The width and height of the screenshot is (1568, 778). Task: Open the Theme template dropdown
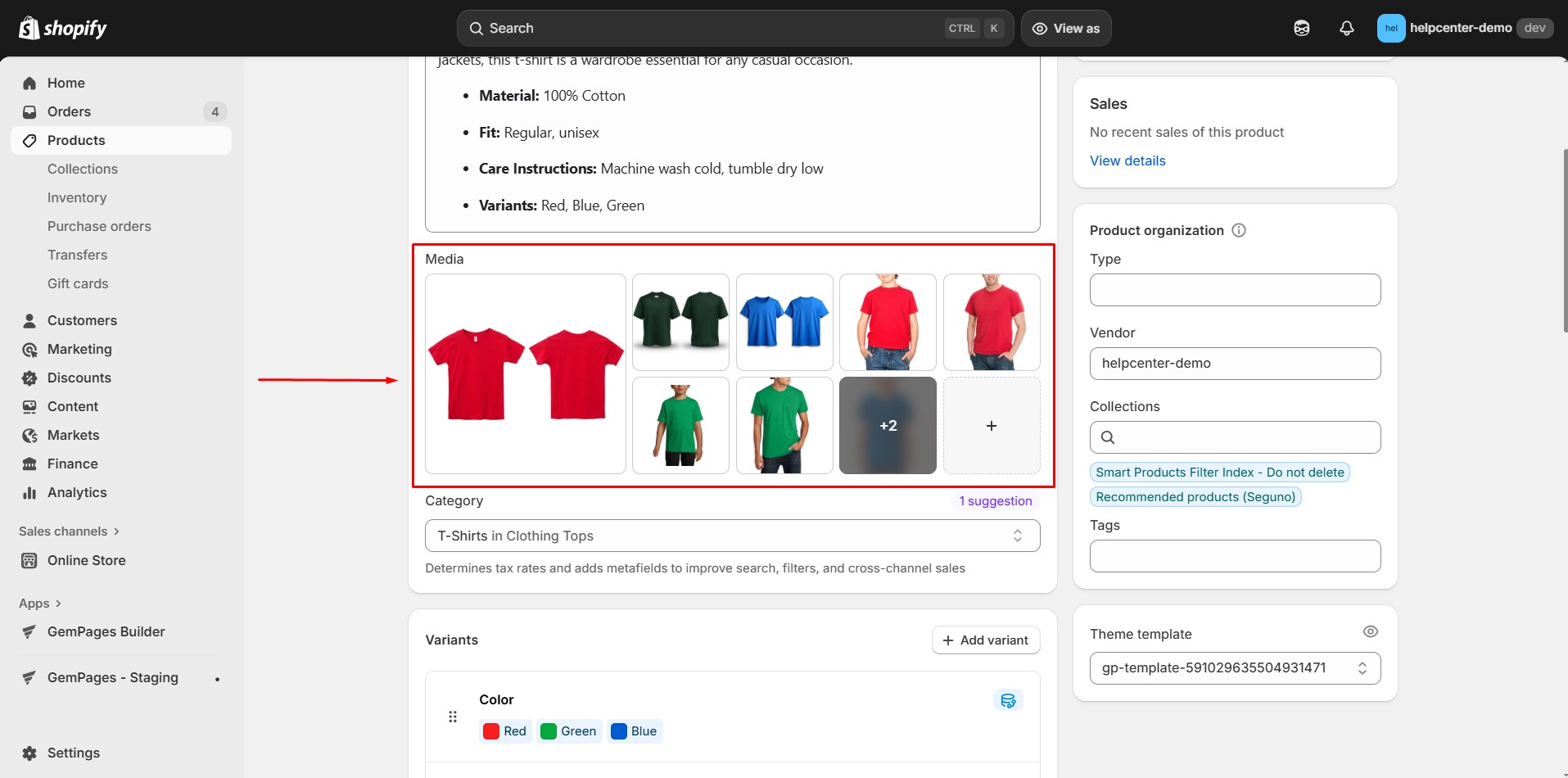[1234, 668]
